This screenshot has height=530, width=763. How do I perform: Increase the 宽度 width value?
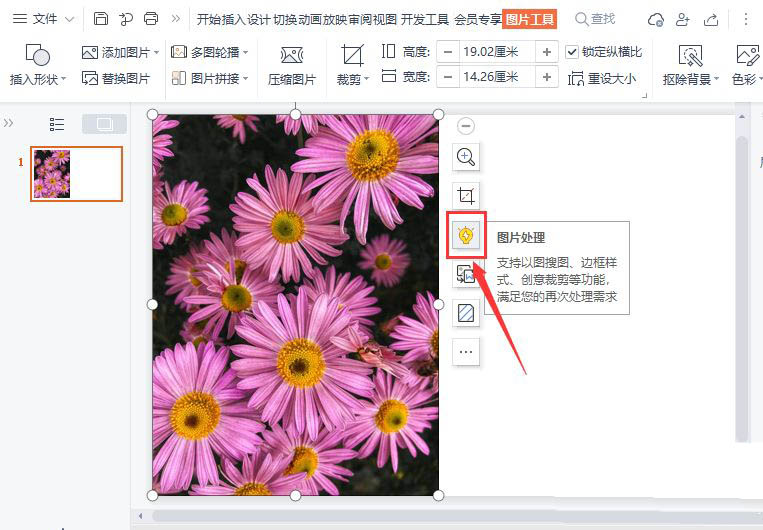(x=547, y=77)
